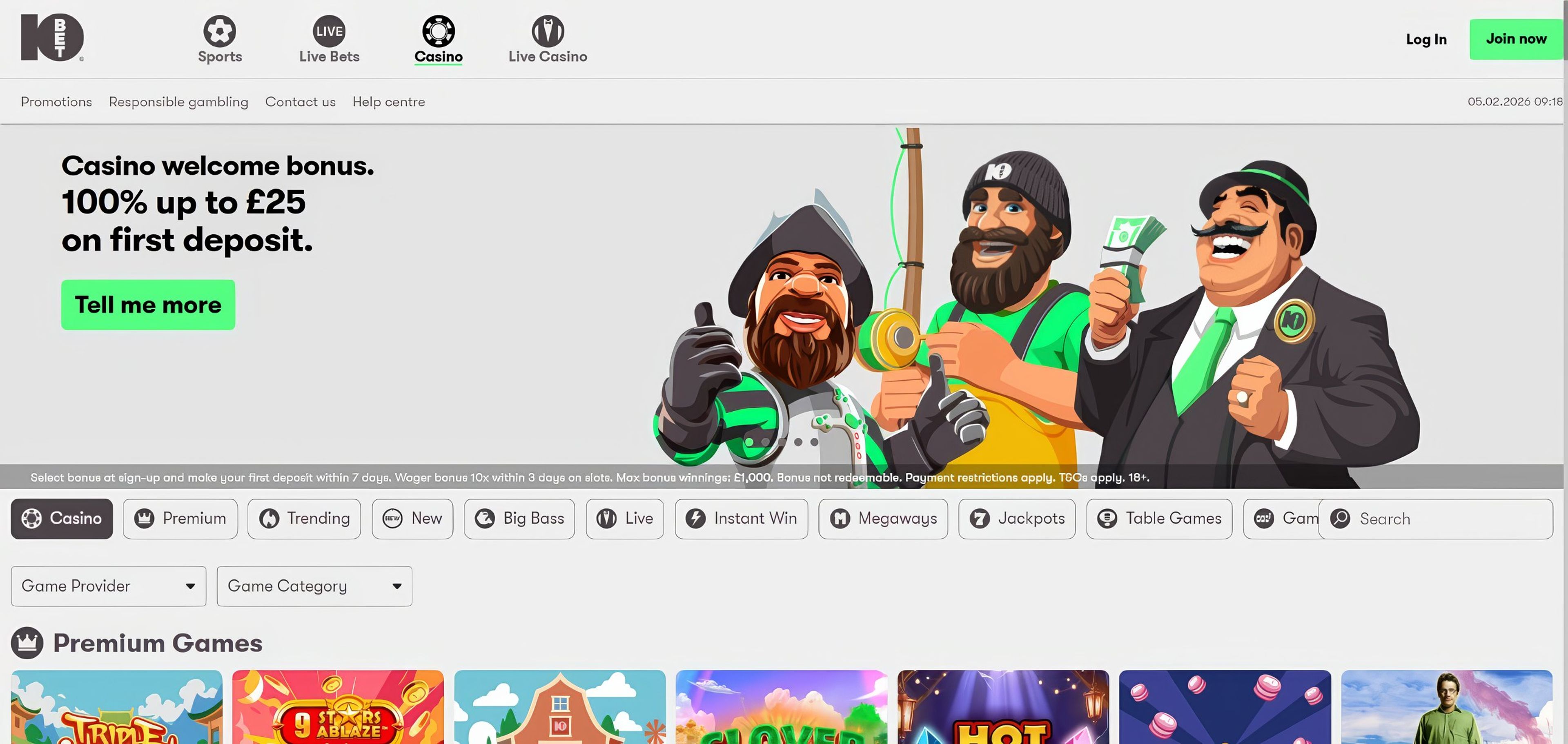
Task: Select the Trending flame category pill
Action: [x=304, y=519]
